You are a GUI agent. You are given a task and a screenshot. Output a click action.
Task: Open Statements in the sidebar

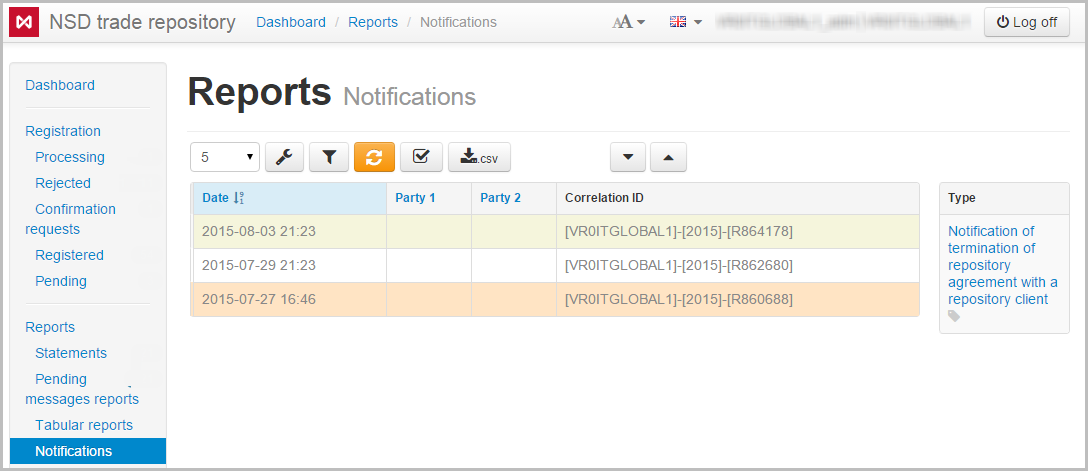coord(71,353)
